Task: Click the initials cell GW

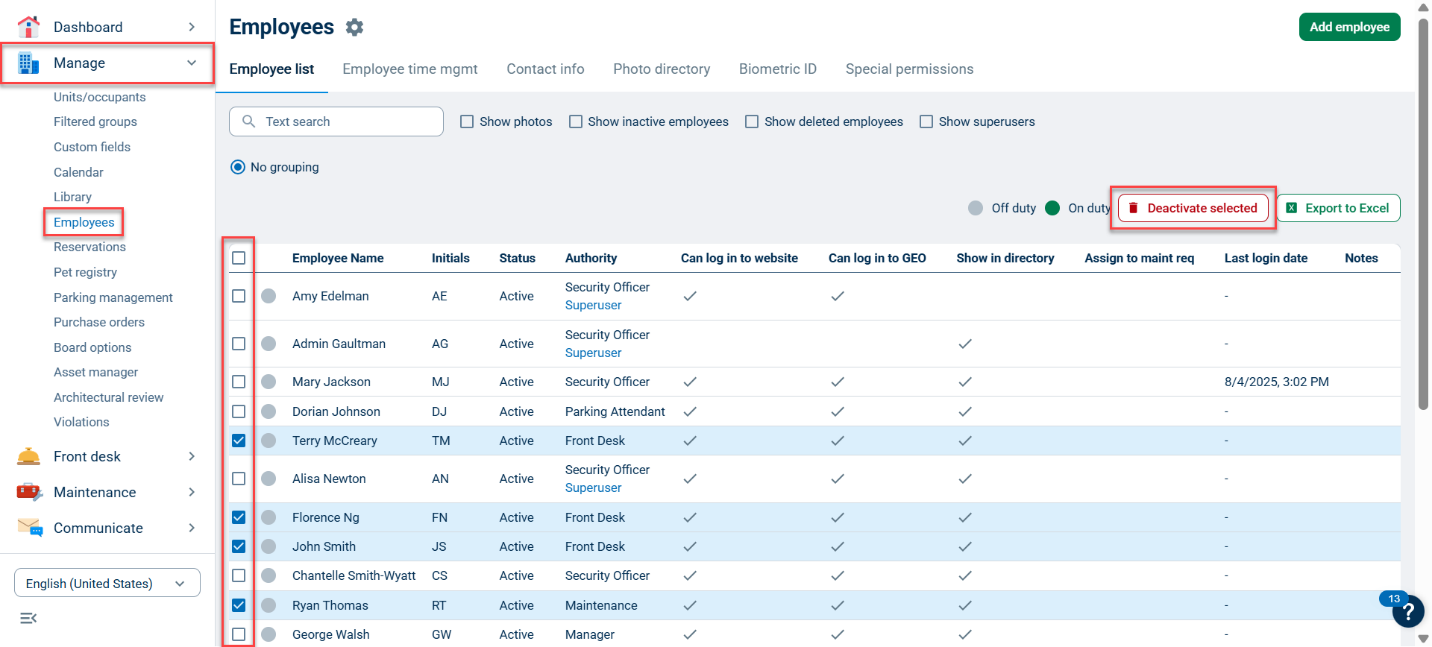Action: (x=442, y=634)
